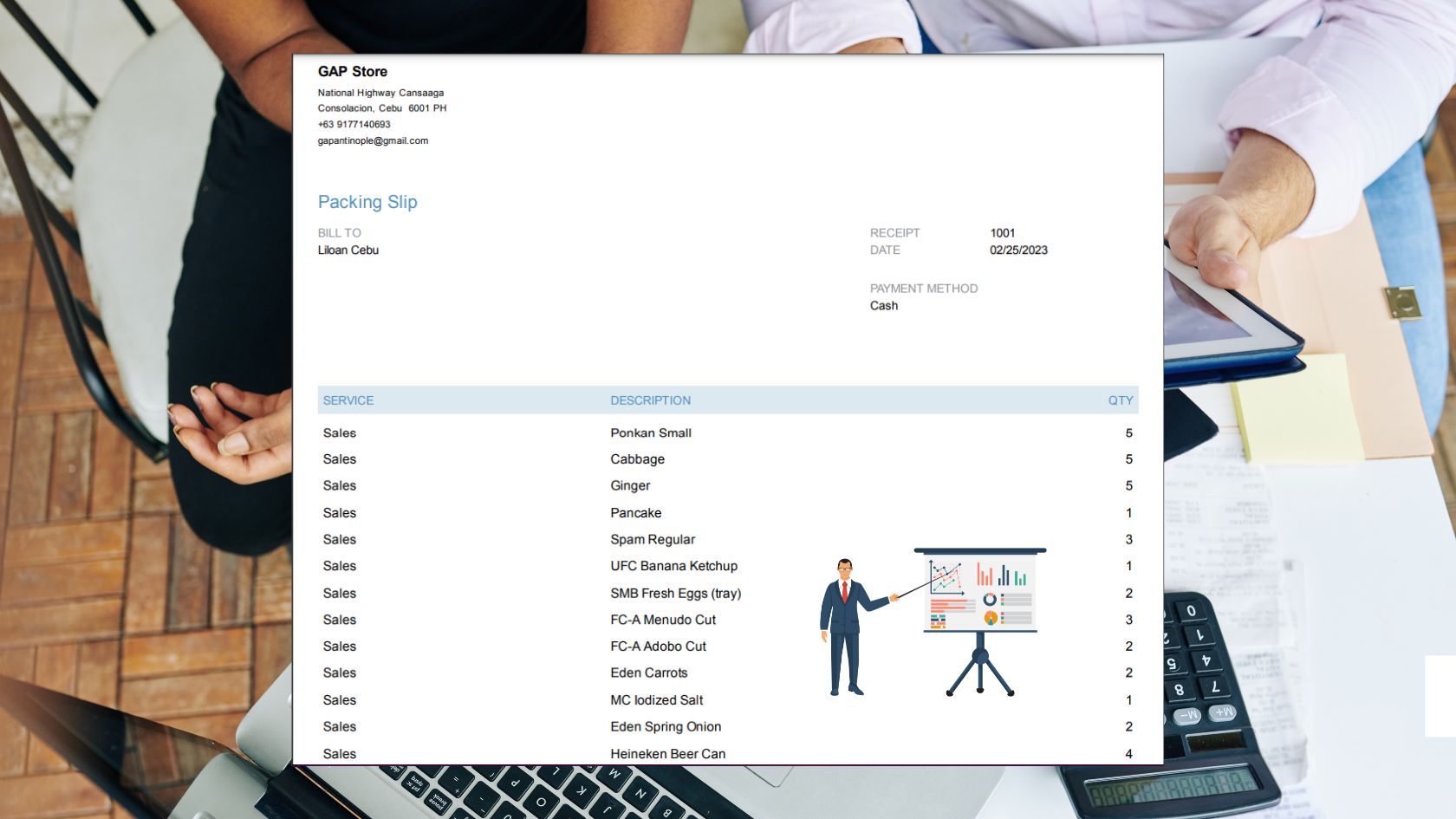Click the quantity 5 for Ponkan Small

tap(1128, 432)
